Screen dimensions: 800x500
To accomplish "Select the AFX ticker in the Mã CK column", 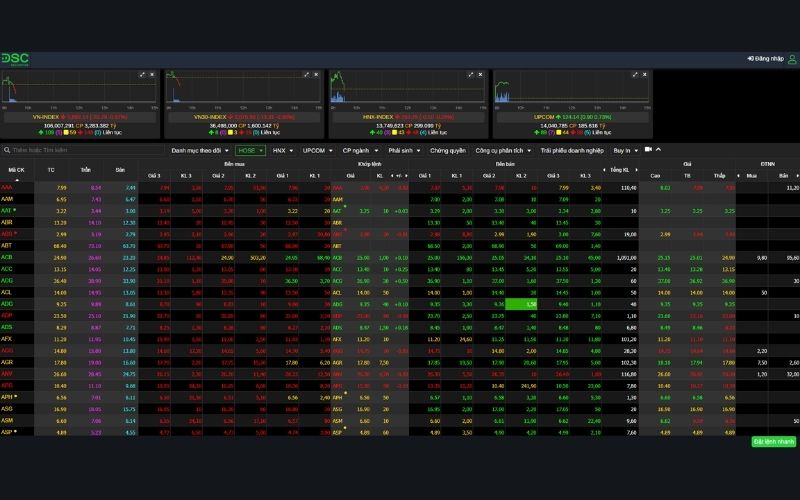I will pos(6,339).
